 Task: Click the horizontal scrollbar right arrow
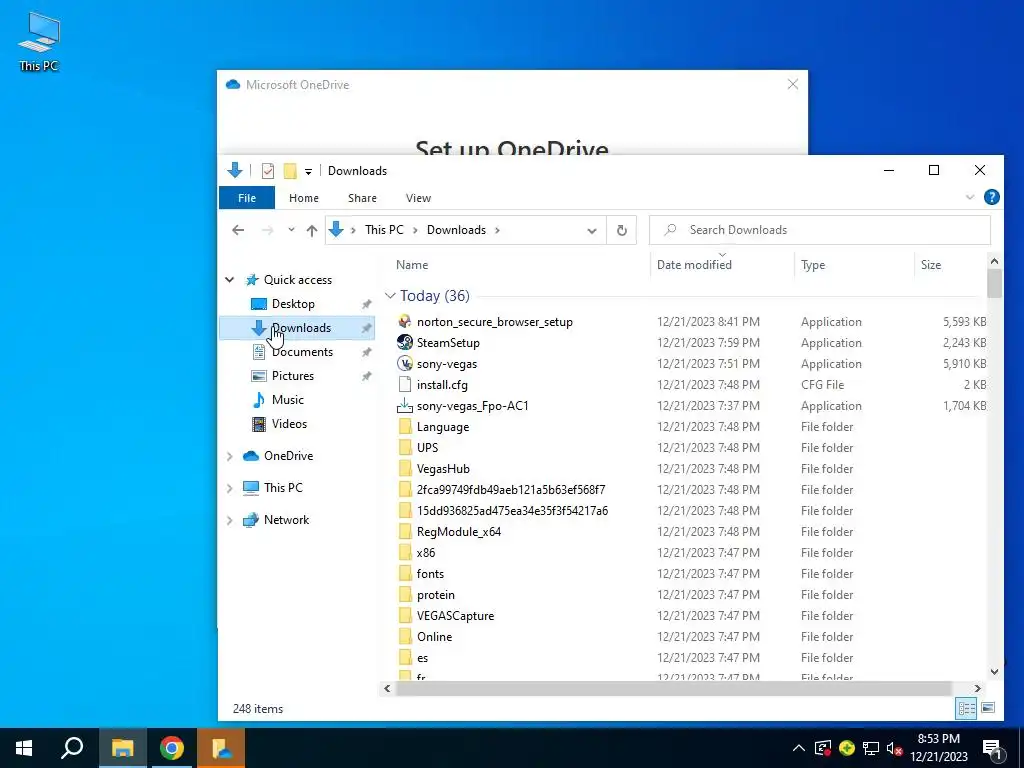pyautogui.click(x=978, y=688)
